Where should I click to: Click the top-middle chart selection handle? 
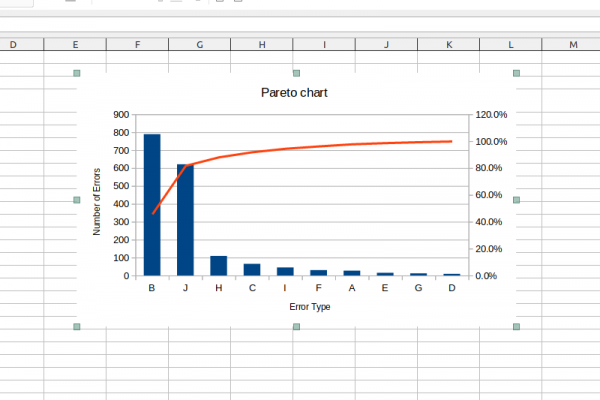(296, 73)
